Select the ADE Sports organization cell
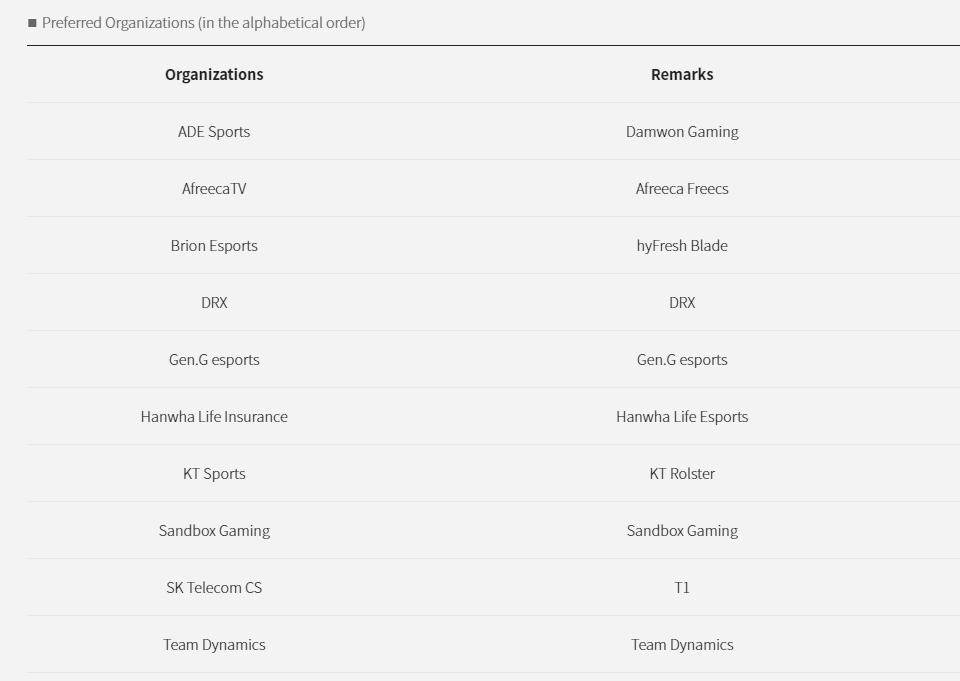Screen dimensions: 960x681 pos(214,131)
